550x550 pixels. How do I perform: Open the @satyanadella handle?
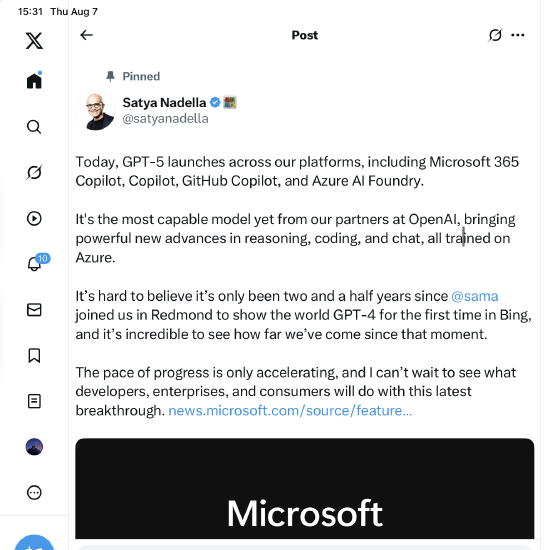(165, 119)
